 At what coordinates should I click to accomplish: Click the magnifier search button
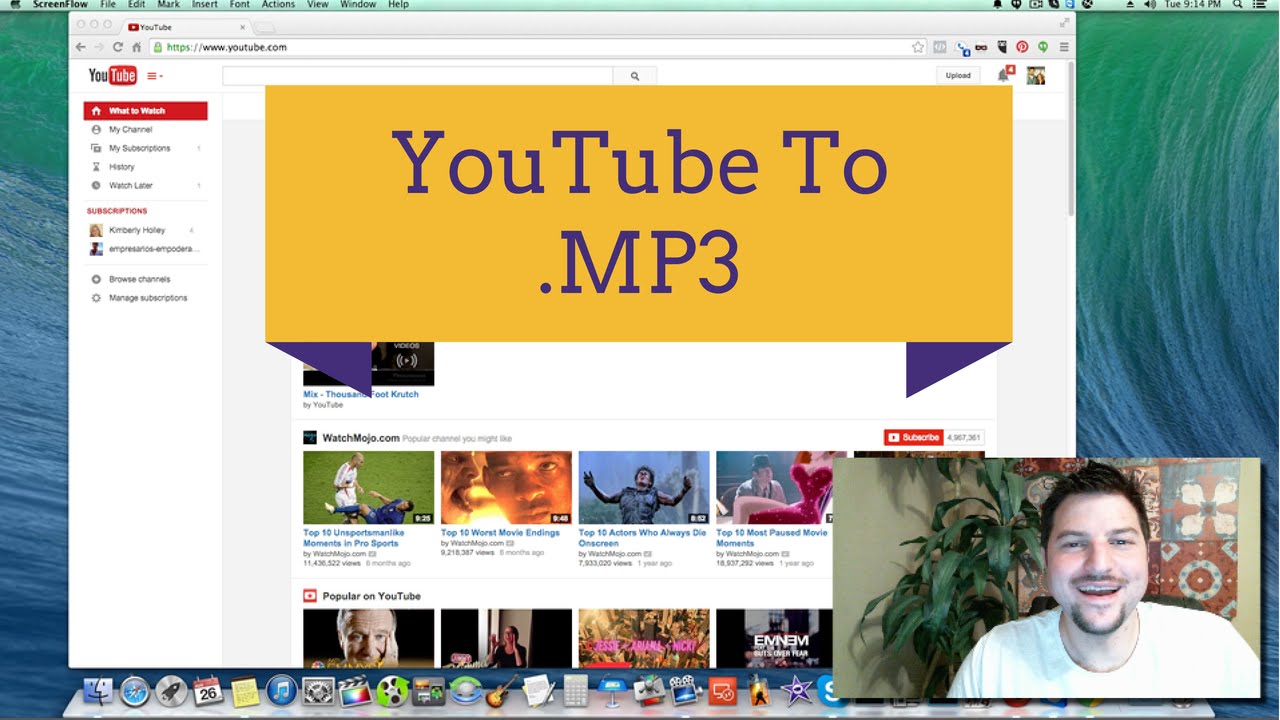coord(635,76)
